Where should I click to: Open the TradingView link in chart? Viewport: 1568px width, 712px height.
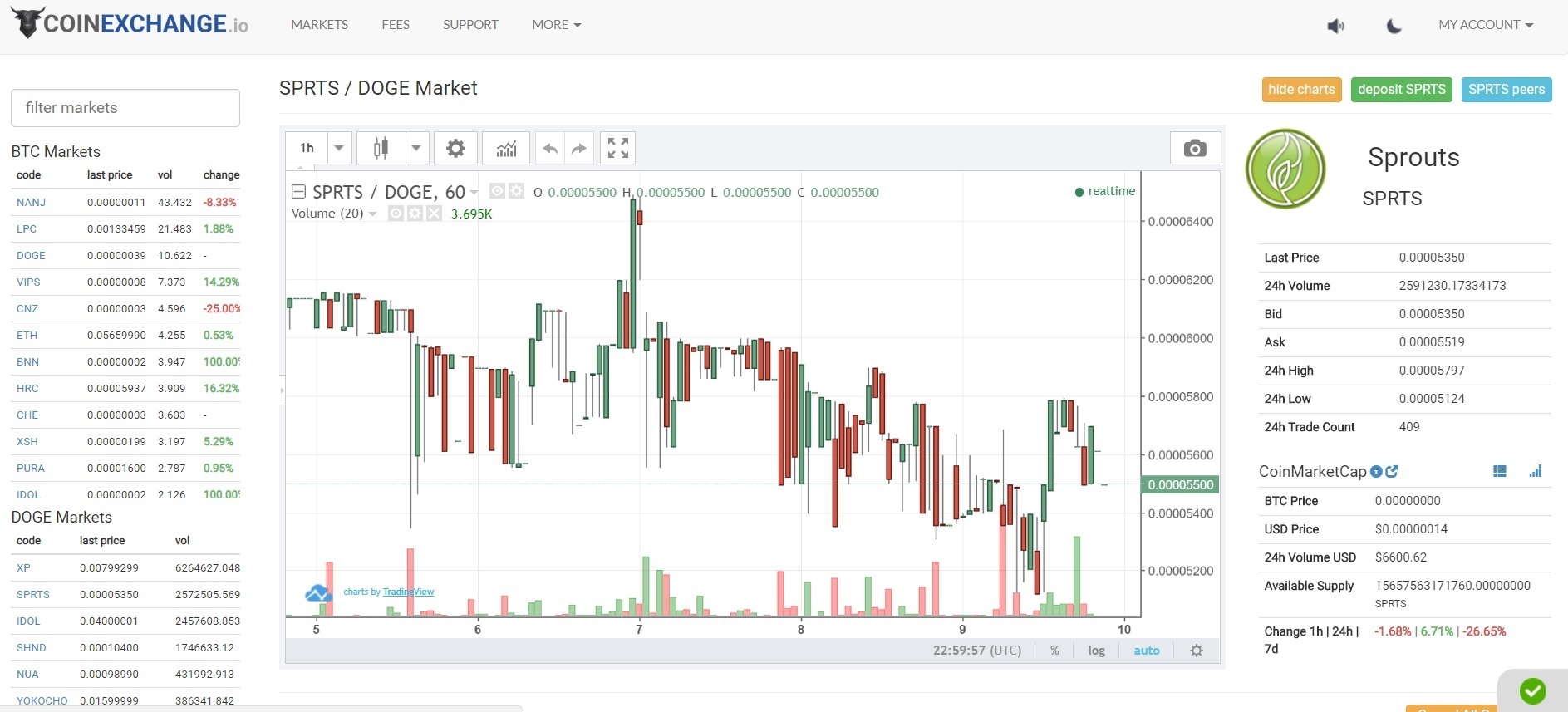(408, 592)
